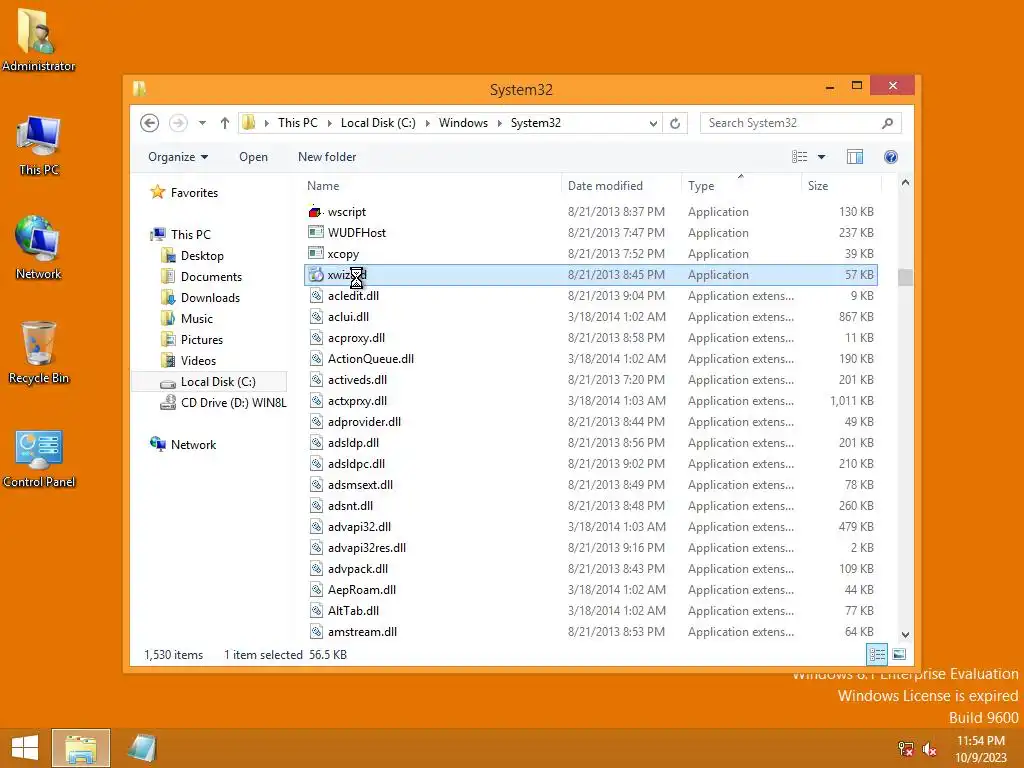This screenshot has width=1024, height=768.
Task: Select the acledit.dll file icon
Action: [315, 296]
